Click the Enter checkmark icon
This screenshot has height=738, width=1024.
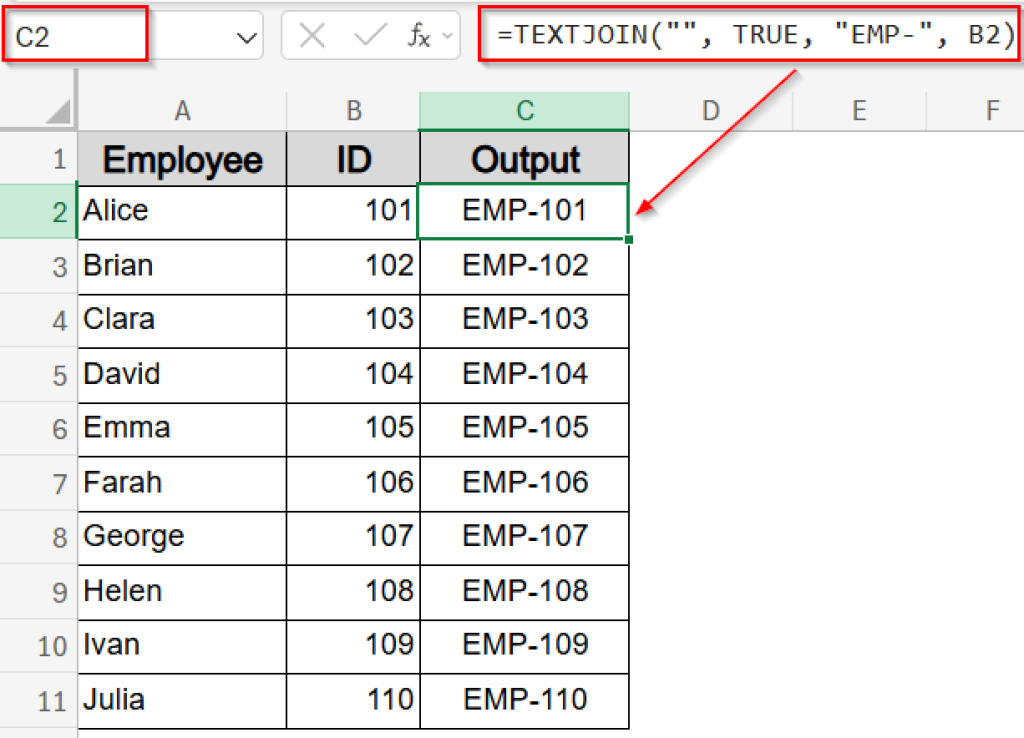(367, 34)
